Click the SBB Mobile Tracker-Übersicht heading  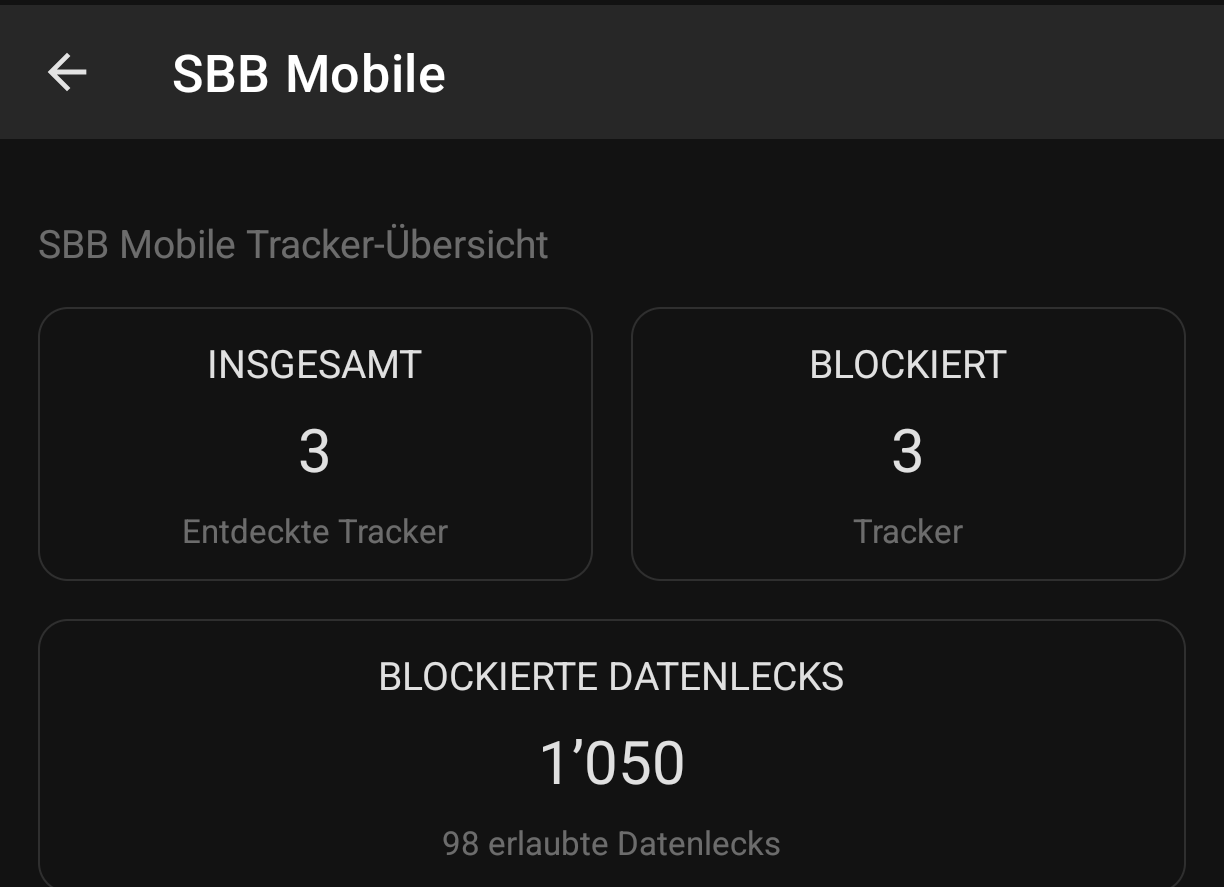pyautogui.click(x=293, y=245)
